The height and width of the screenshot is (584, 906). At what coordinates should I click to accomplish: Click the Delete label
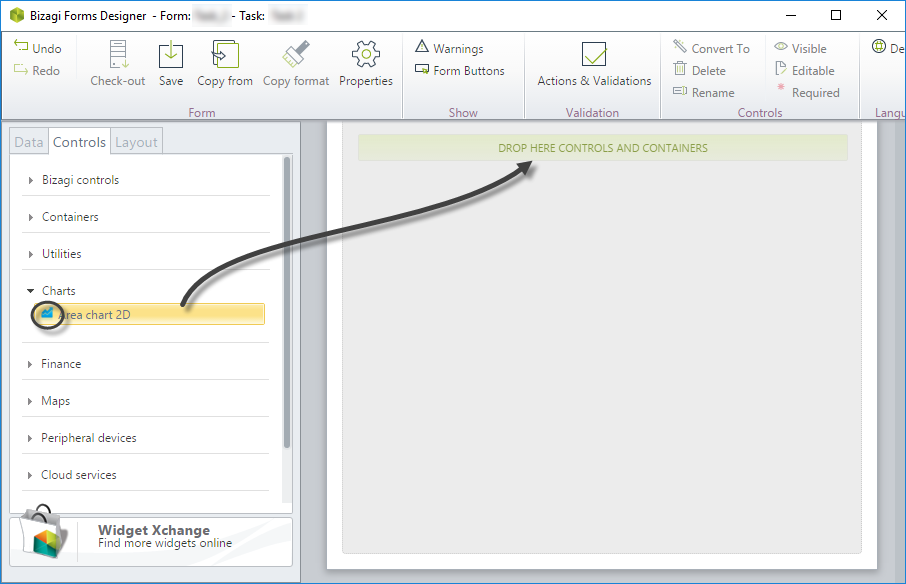pyautogui.click(x=708, y=70)
